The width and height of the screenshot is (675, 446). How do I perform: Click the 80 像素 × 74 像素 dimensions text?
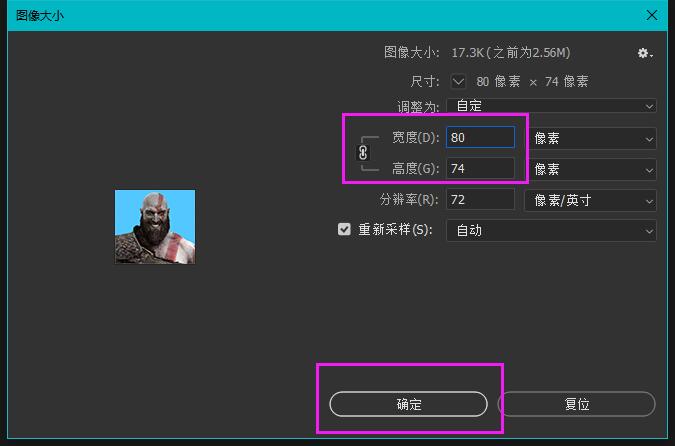click(532, 81)
